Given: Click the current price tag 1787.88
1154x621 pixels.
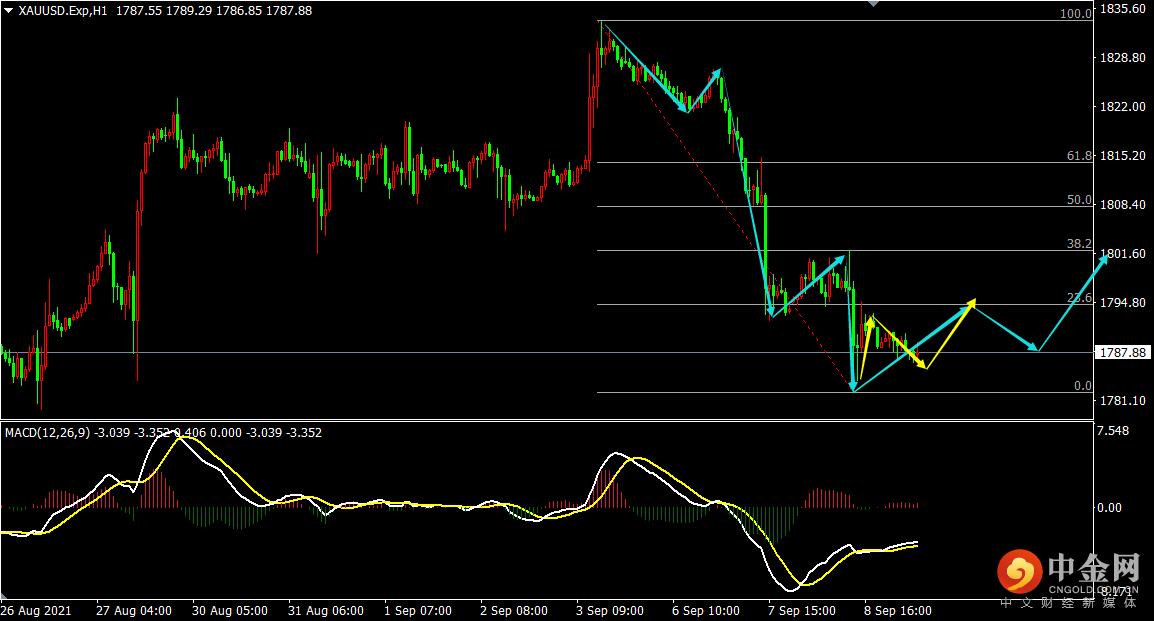Looking at the screenshot, I should (x=1122, y=352).
